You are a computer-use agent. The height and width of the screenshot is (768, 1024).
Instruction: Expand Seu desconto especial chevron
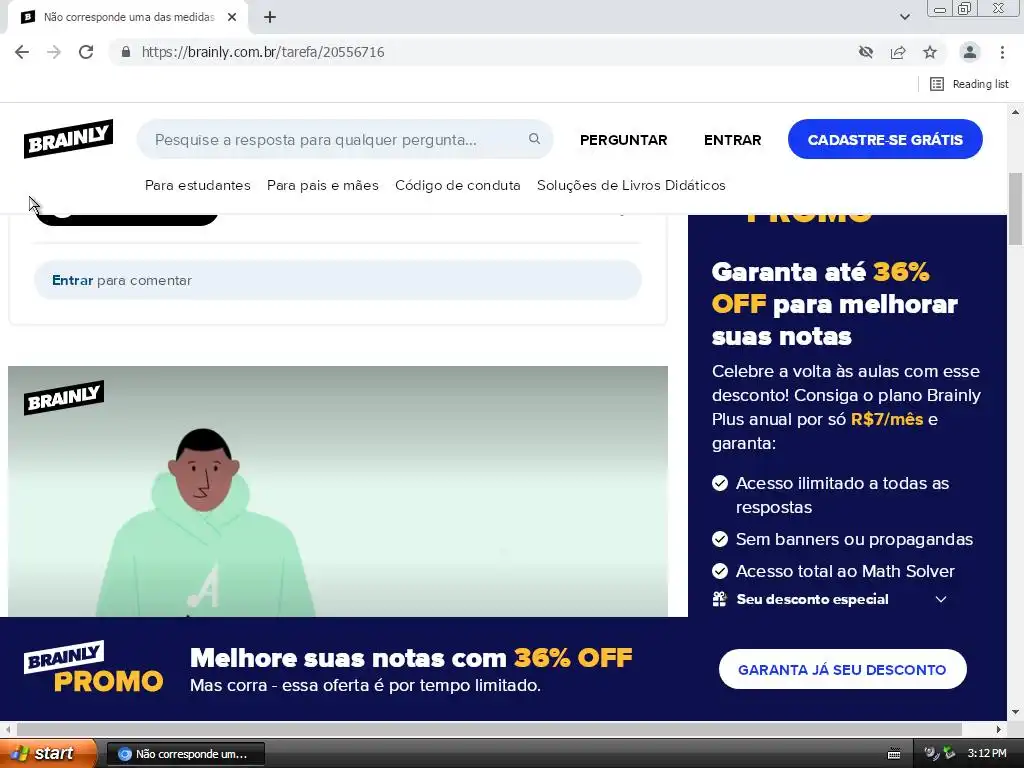pos(940,599)
